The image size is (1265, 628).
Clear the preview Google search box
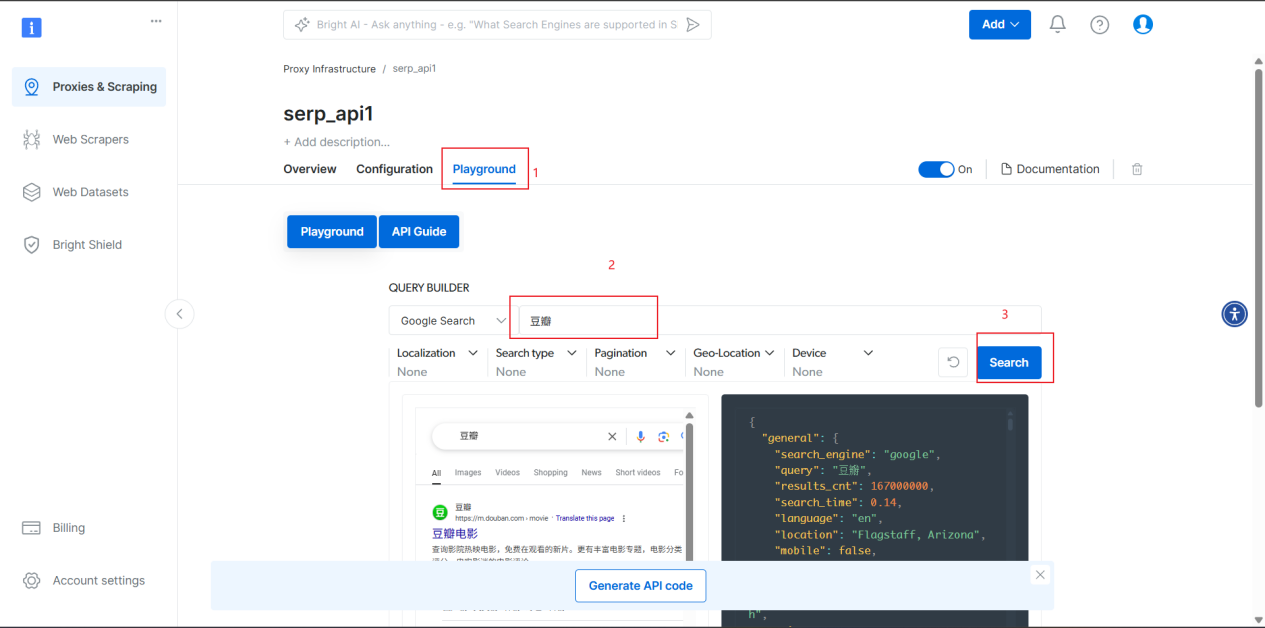point(613,436)
